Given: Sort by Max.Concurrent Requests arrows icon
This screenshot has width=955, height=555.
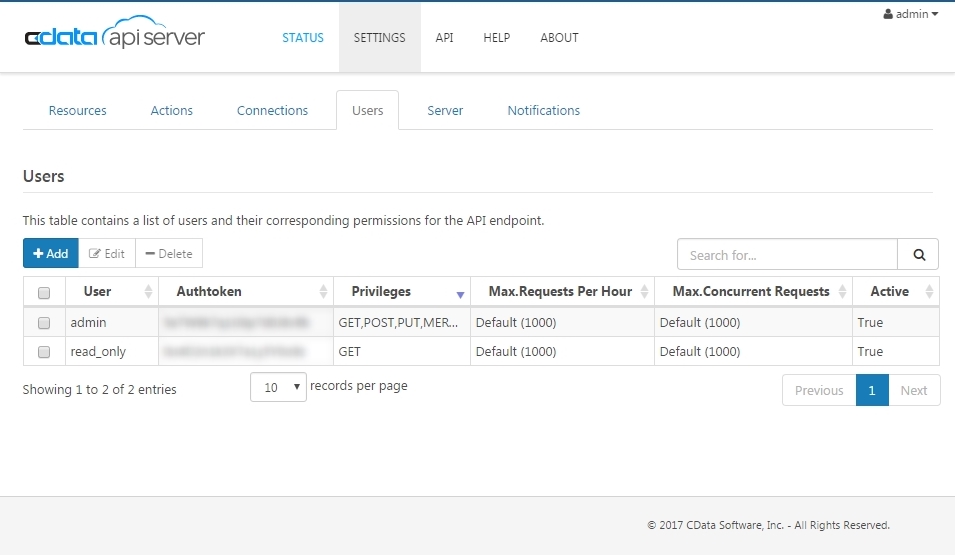Looking at the screenshot, I should (x=842, y=292).
